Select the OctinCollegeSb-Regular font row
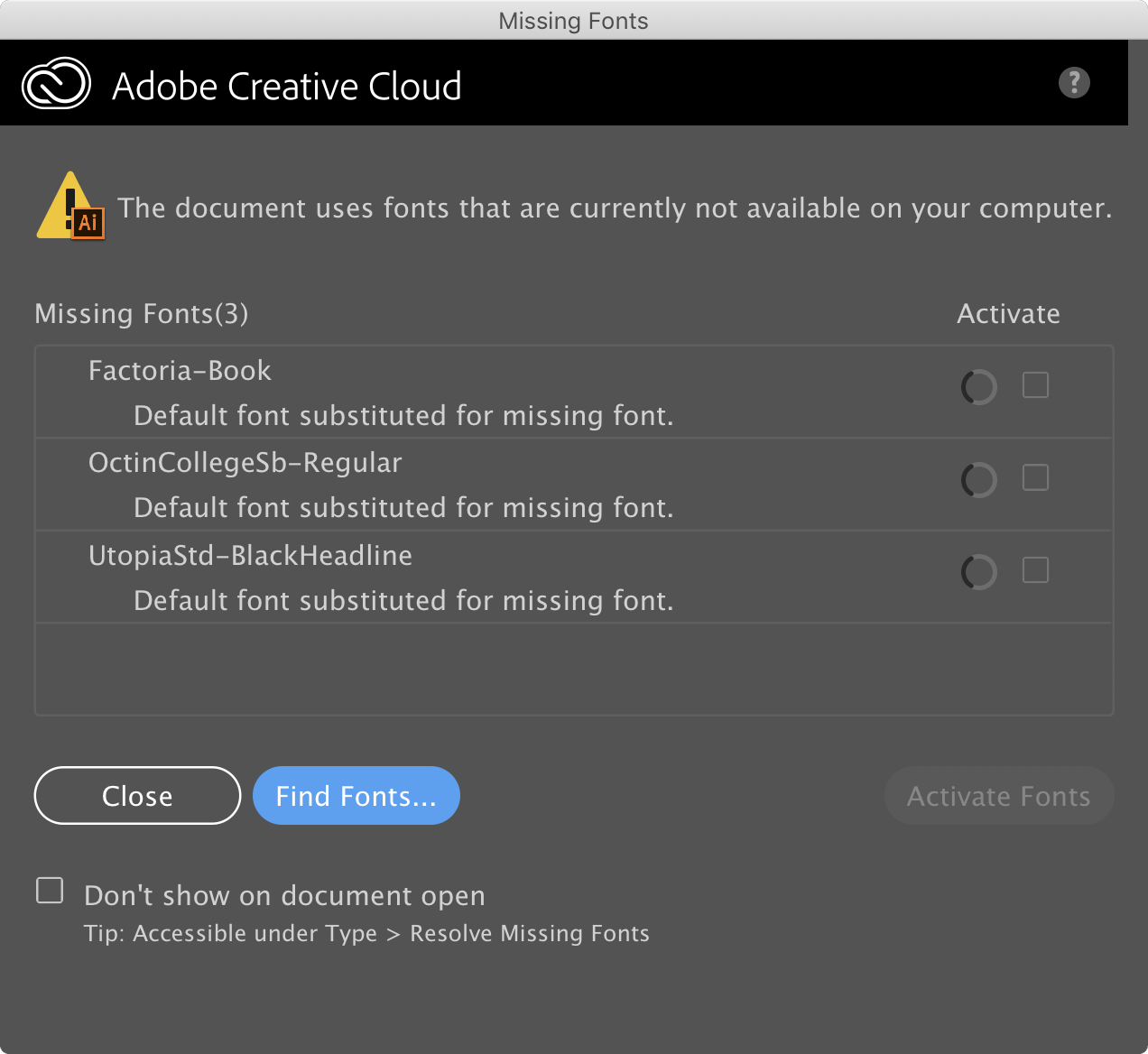Screen dimensions: 1148x1054 pyautogui.click(x=361, y=485)
